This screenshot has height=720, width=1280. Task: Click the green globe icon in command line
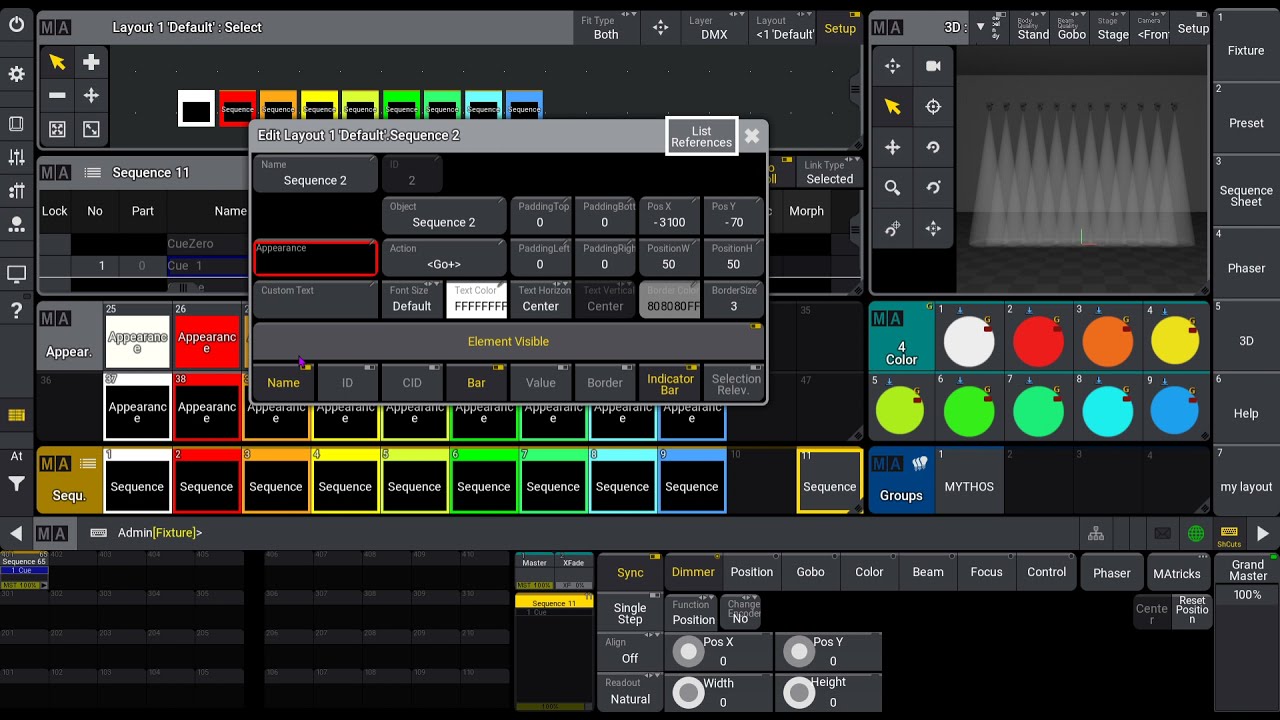(1196, 534)
